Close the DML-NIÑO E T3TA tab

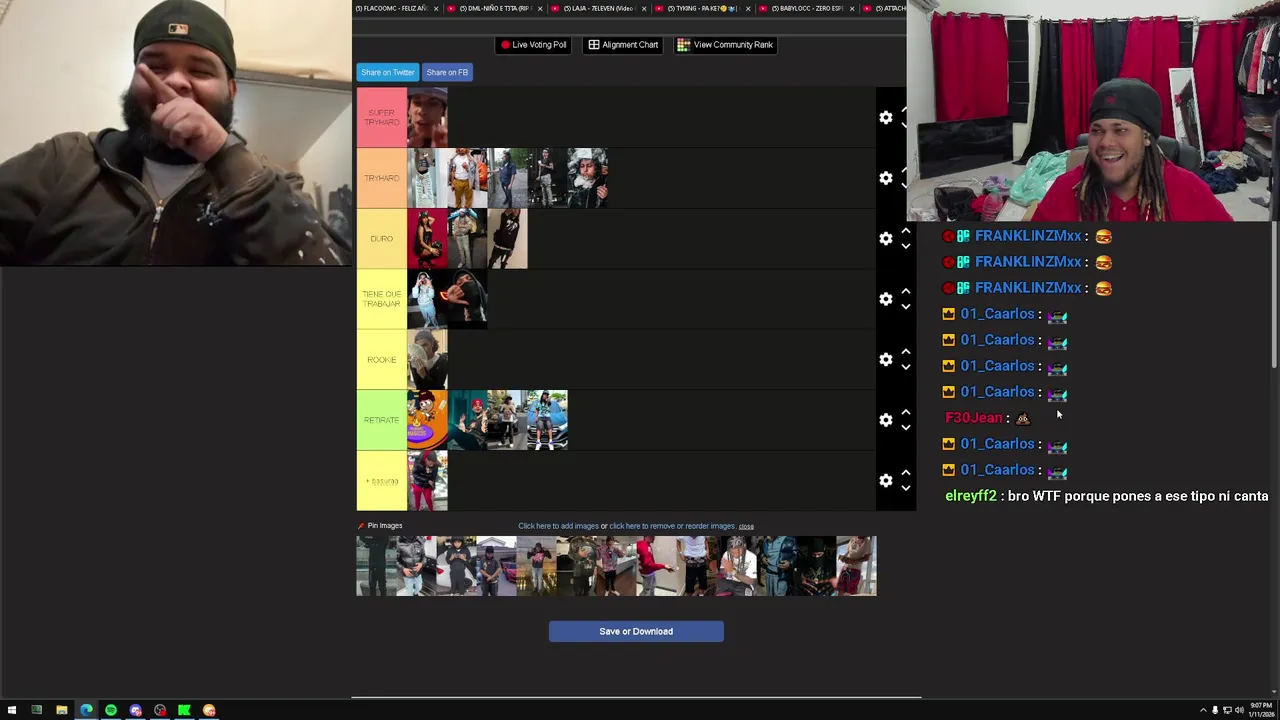click(x=540, y=8)
